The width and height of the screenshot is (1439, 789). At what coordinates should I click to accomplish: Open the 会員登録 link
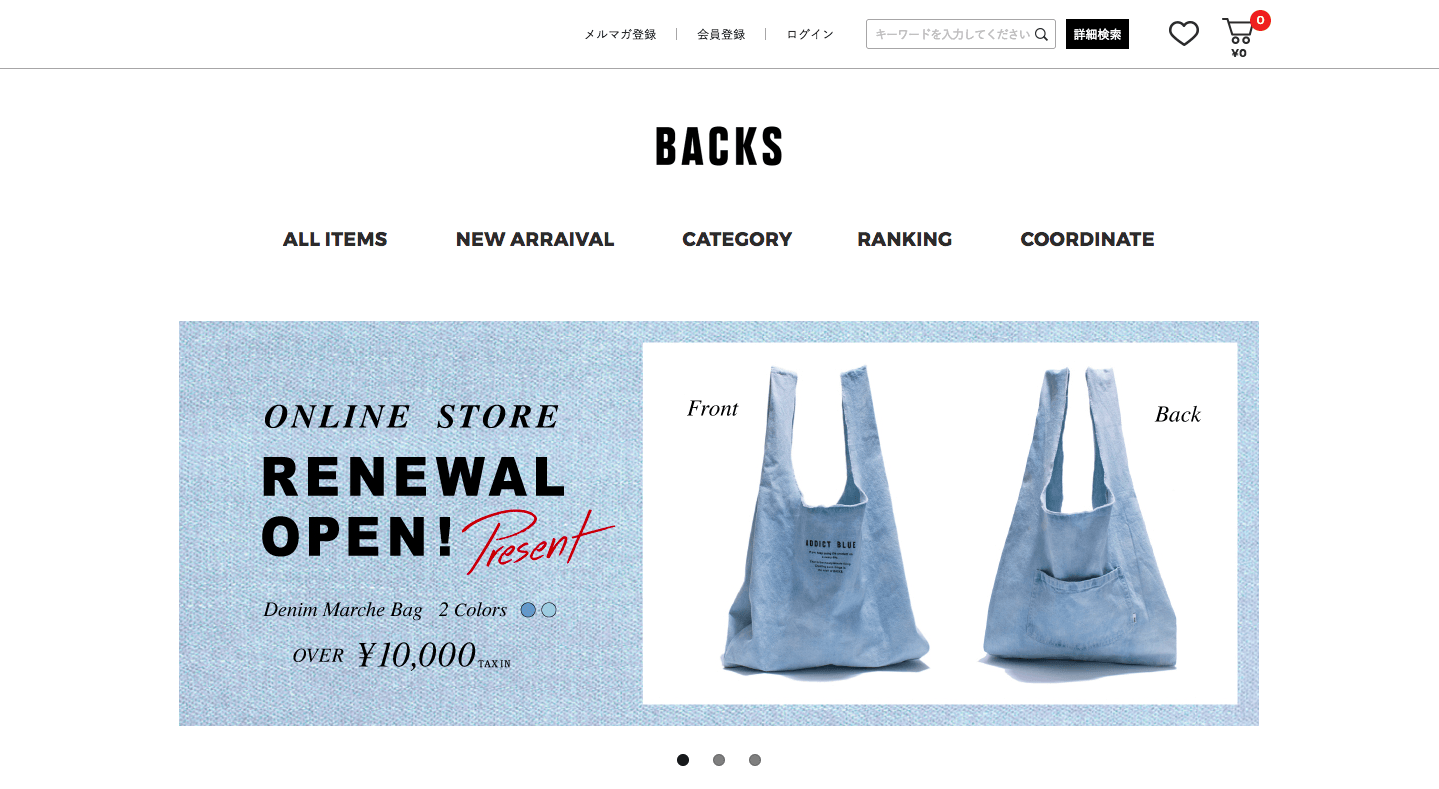(721, 34)
